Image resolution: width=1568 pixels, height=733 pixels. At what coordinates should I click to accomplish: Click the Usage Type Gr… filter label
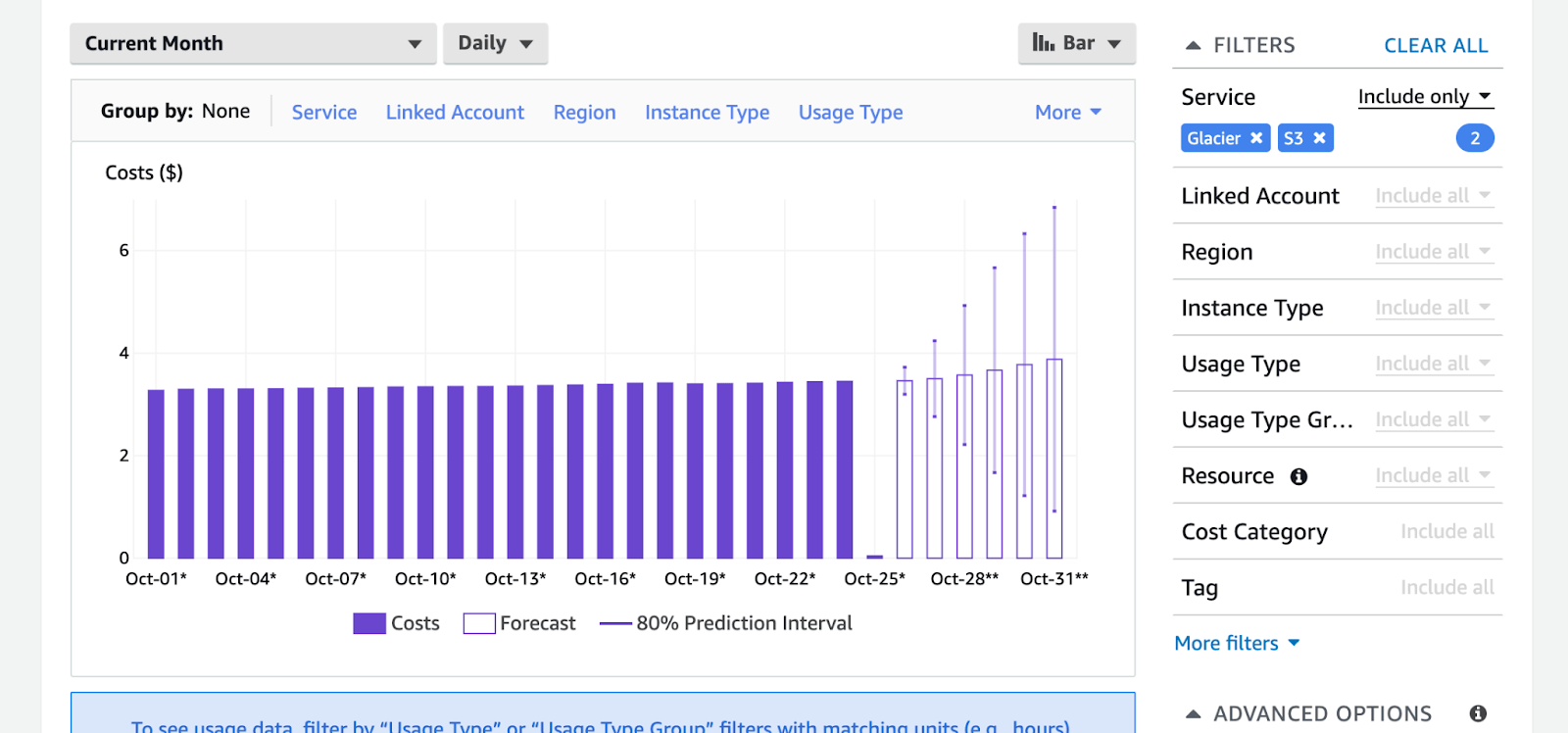1267,419
